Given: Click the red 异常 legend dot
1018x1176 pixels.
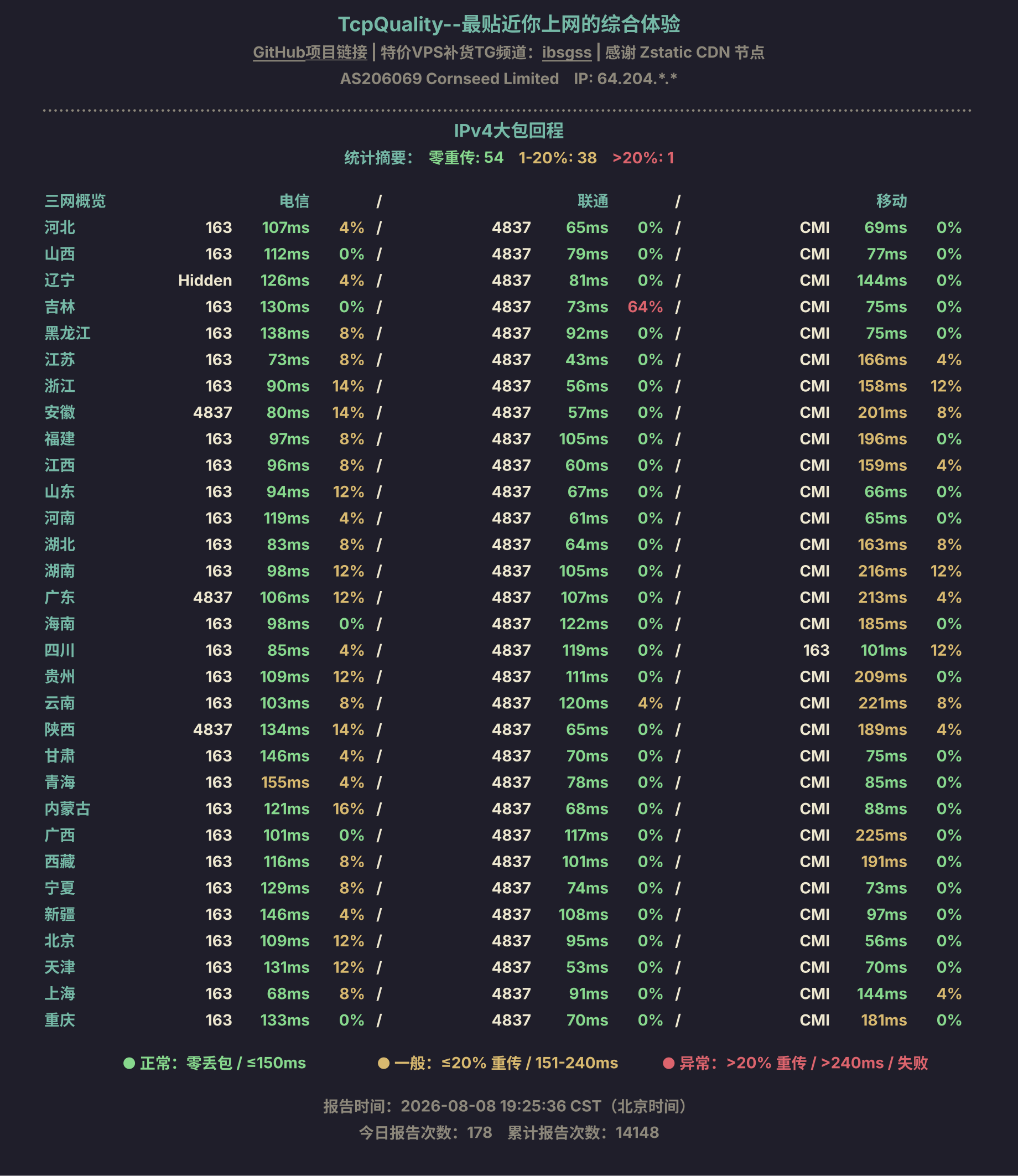Looking at the screenshot, I should coord(669,1063).
